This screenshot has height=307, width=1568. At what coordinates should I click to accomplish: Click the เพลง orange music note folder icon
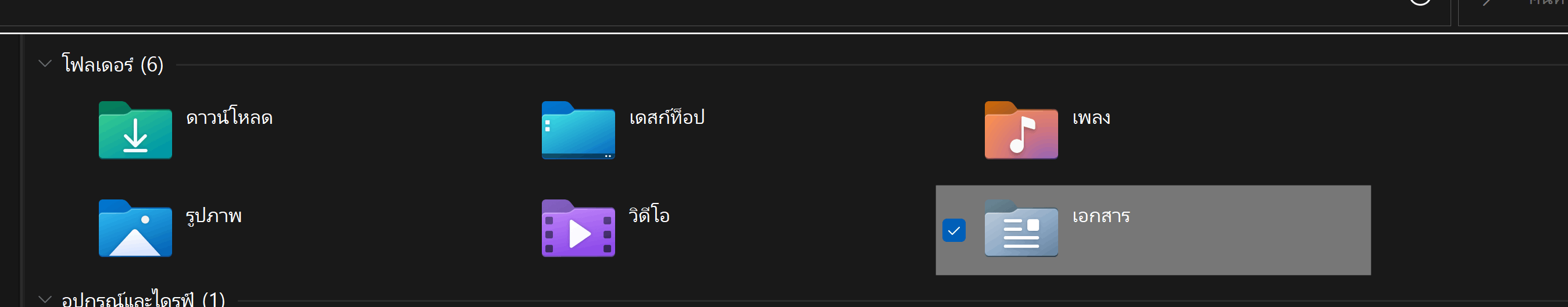tap(1021, 130)
